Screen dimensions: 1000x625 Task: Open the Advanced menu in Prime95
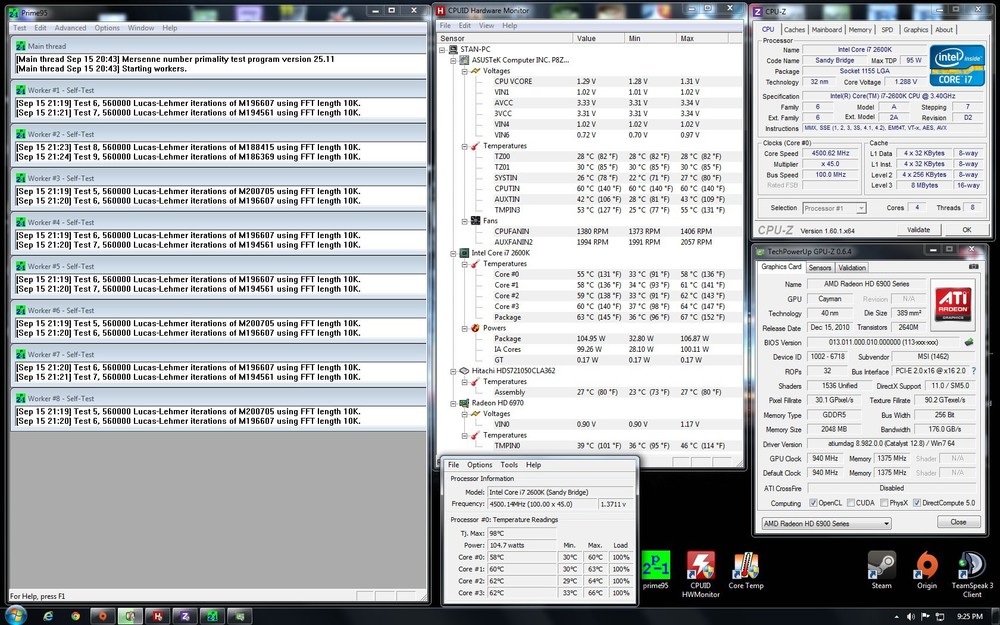70,28
